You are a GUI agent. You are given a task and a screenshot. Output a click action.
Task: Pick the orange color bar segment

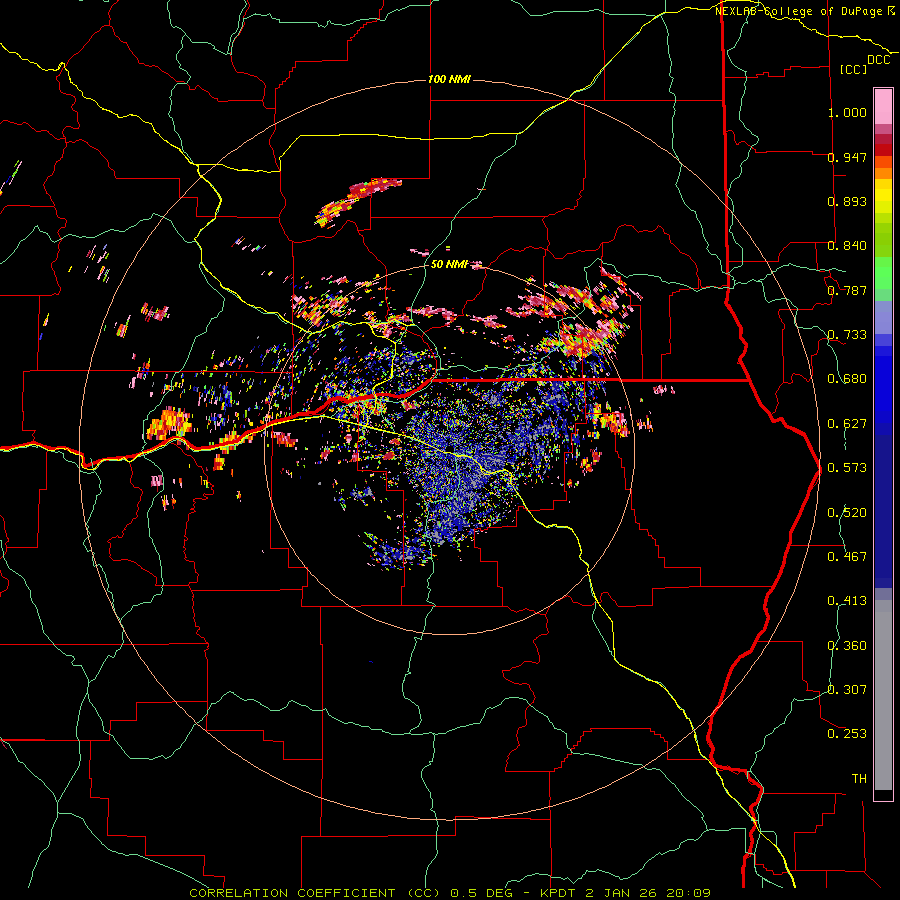click(x=883, y=173)
